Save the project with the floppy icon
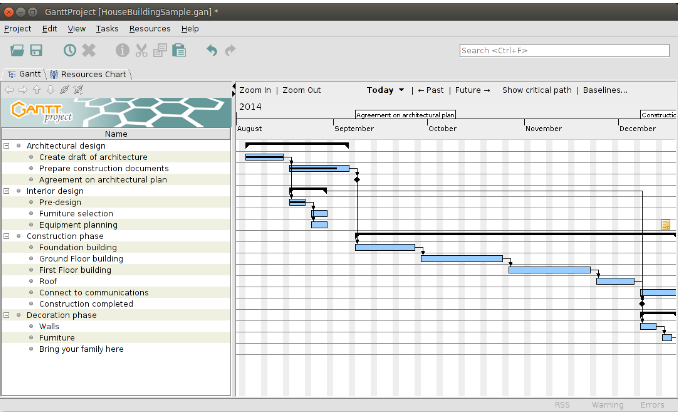678x412 pixels. 36,50
